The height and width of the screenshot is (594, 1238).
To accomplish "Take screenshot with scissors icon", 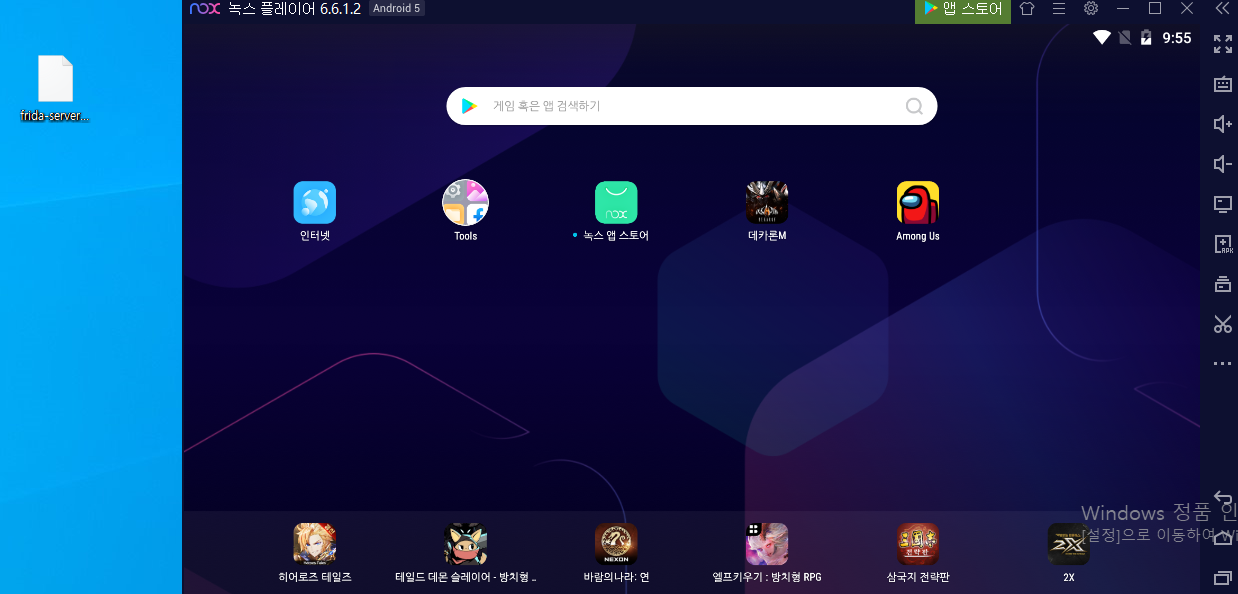I will click(1222, 324).
